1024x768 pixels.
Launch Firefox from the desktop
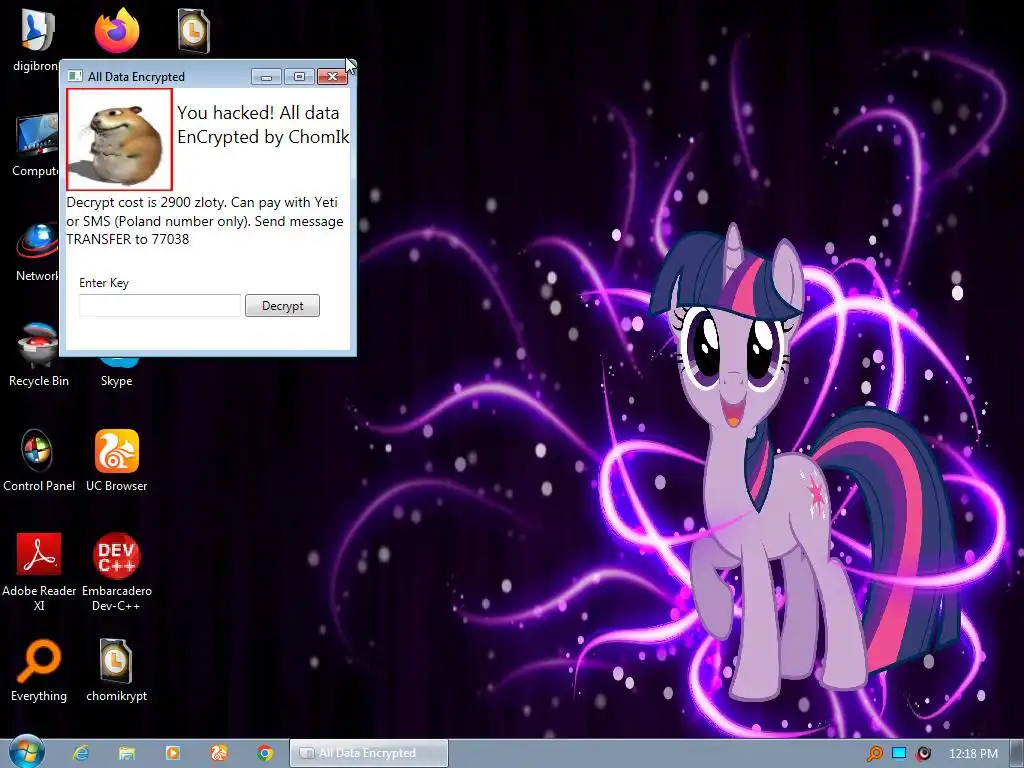[117, 30]
